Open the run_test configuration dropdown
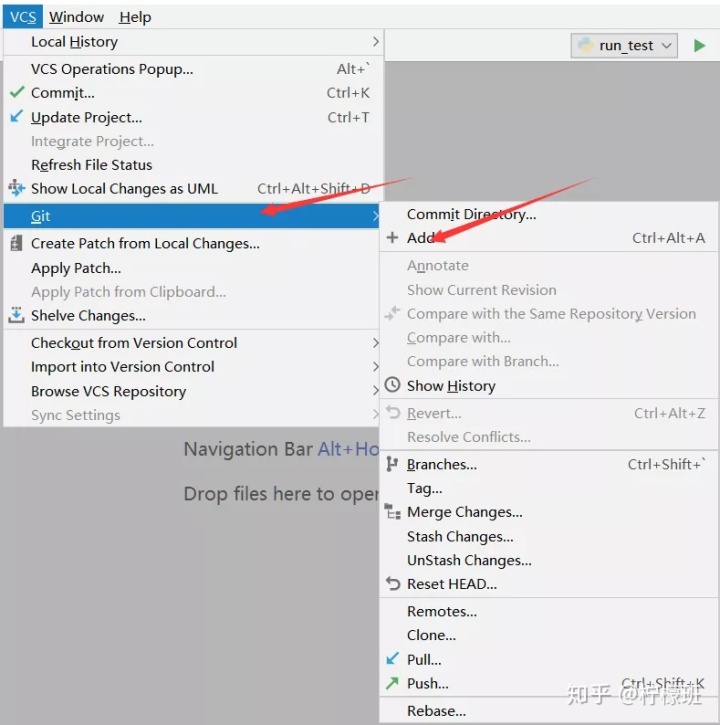This screenshot has height=725, width=720. pyautogui.click(x=624, y=45)
